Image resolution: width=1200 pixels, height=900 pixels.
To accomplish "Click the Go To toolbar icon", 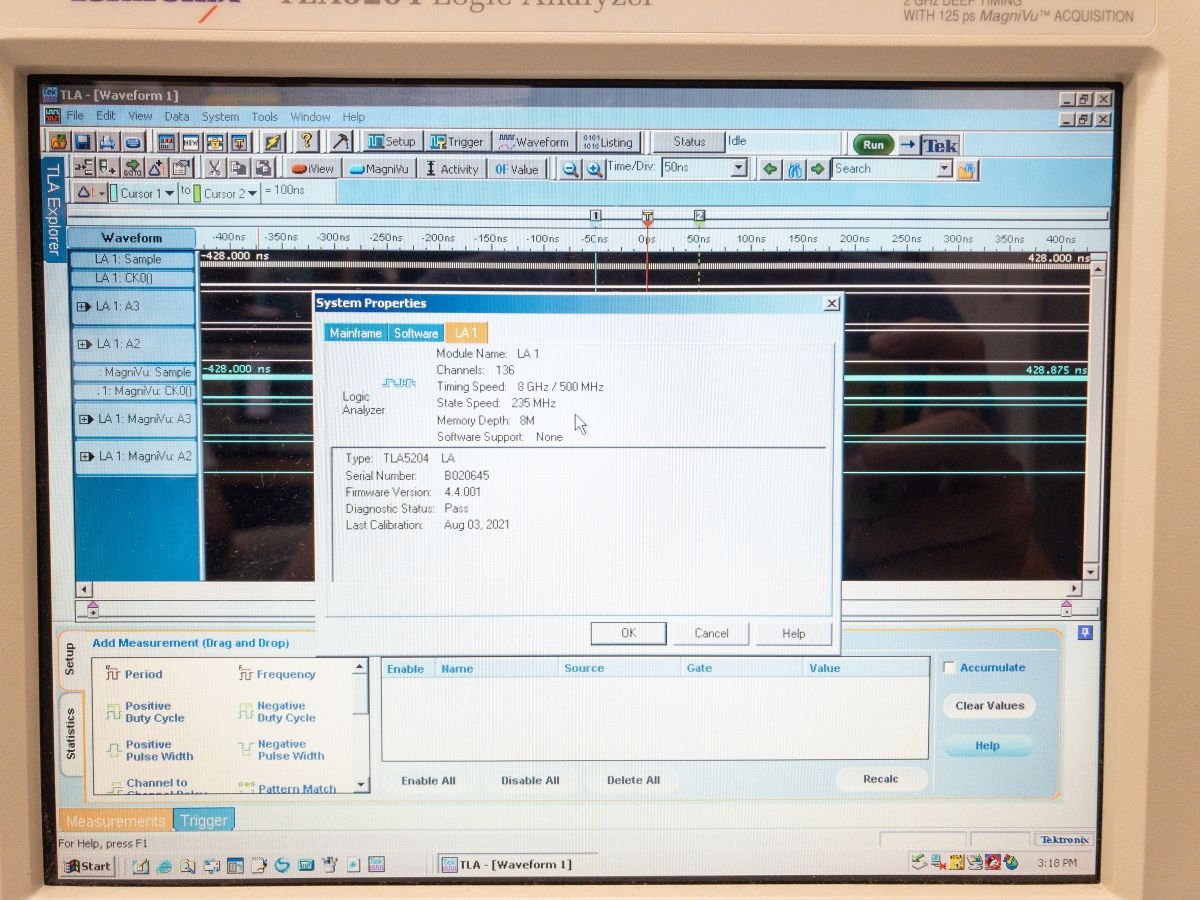I will click(x=132, y=168).
